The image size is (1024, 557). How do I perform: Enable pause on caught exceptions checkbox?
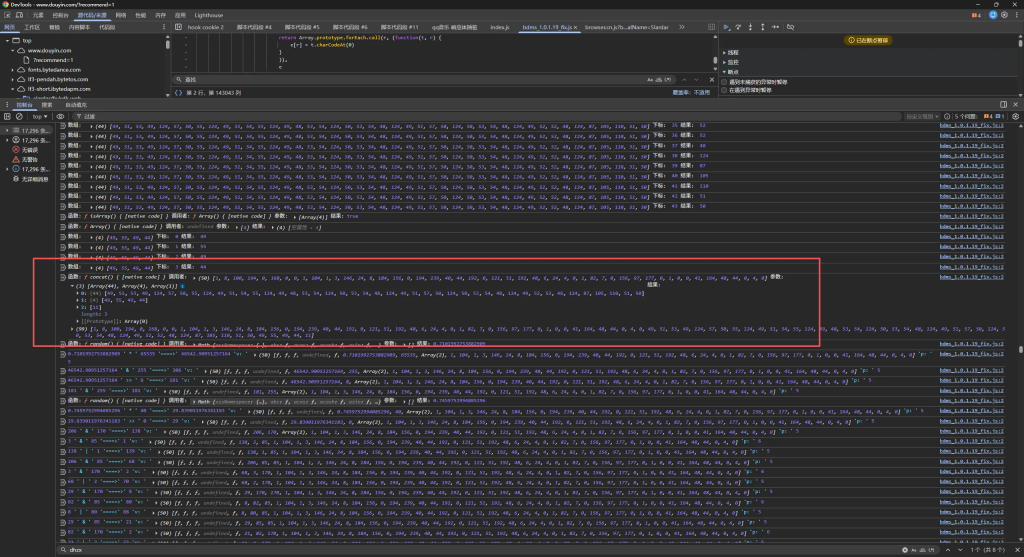(x=725, y=90)
